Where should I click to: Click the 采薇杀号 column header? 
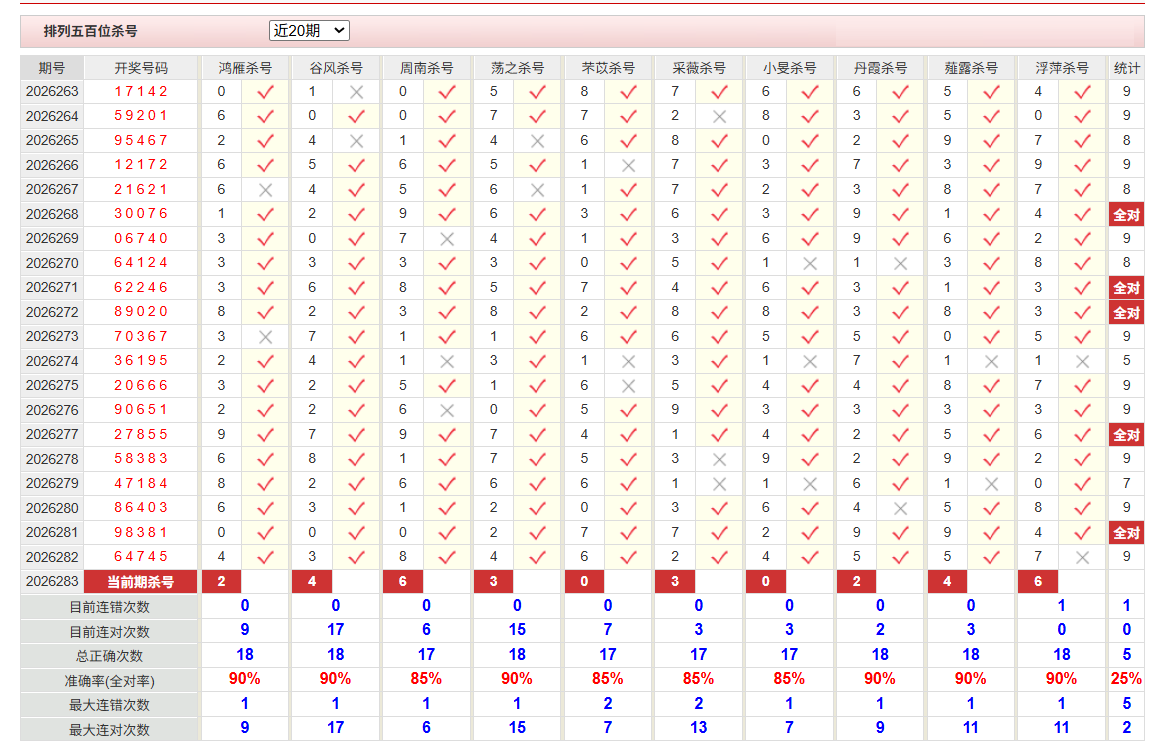(x=699, y=68)
